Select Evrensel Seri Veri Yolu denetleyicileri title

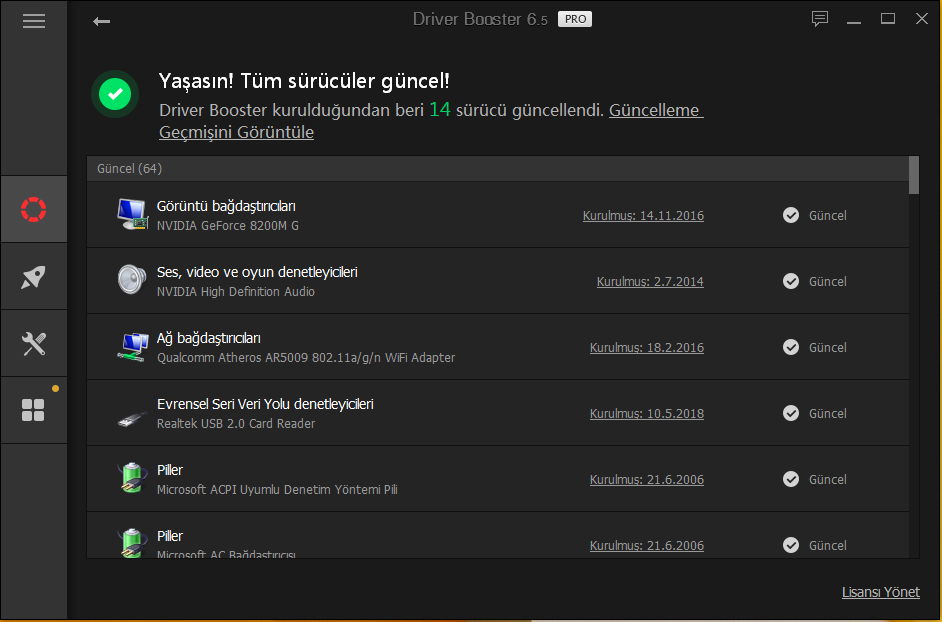pos(265,404)
